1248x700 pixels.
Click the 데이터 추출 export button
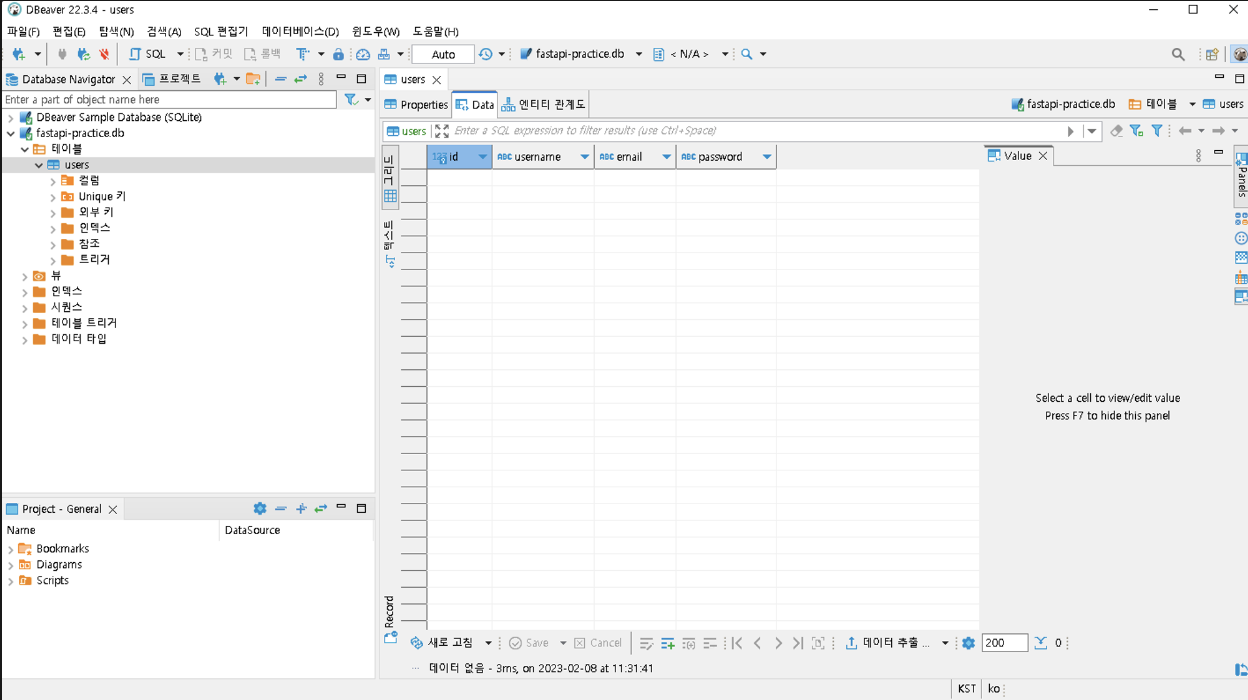[x=888, y=643]
